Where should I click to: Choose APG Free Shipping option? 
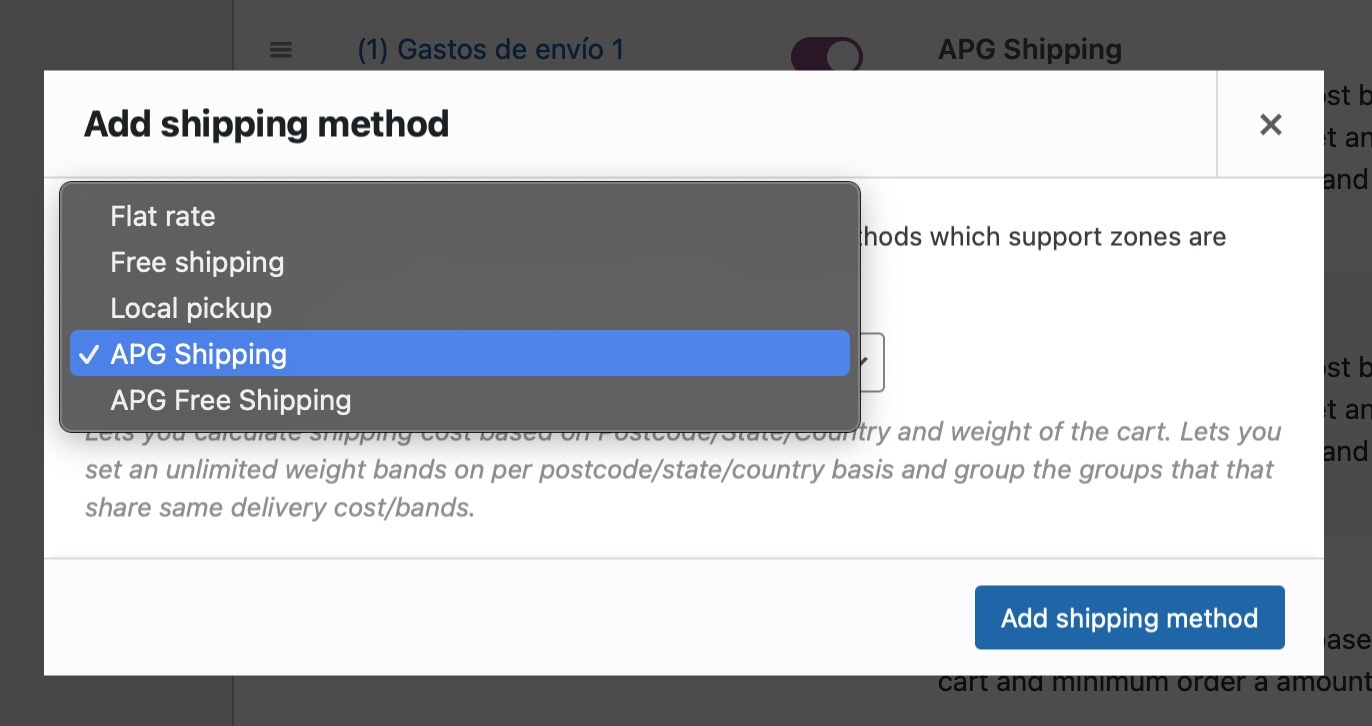click(x=231, y=400)
